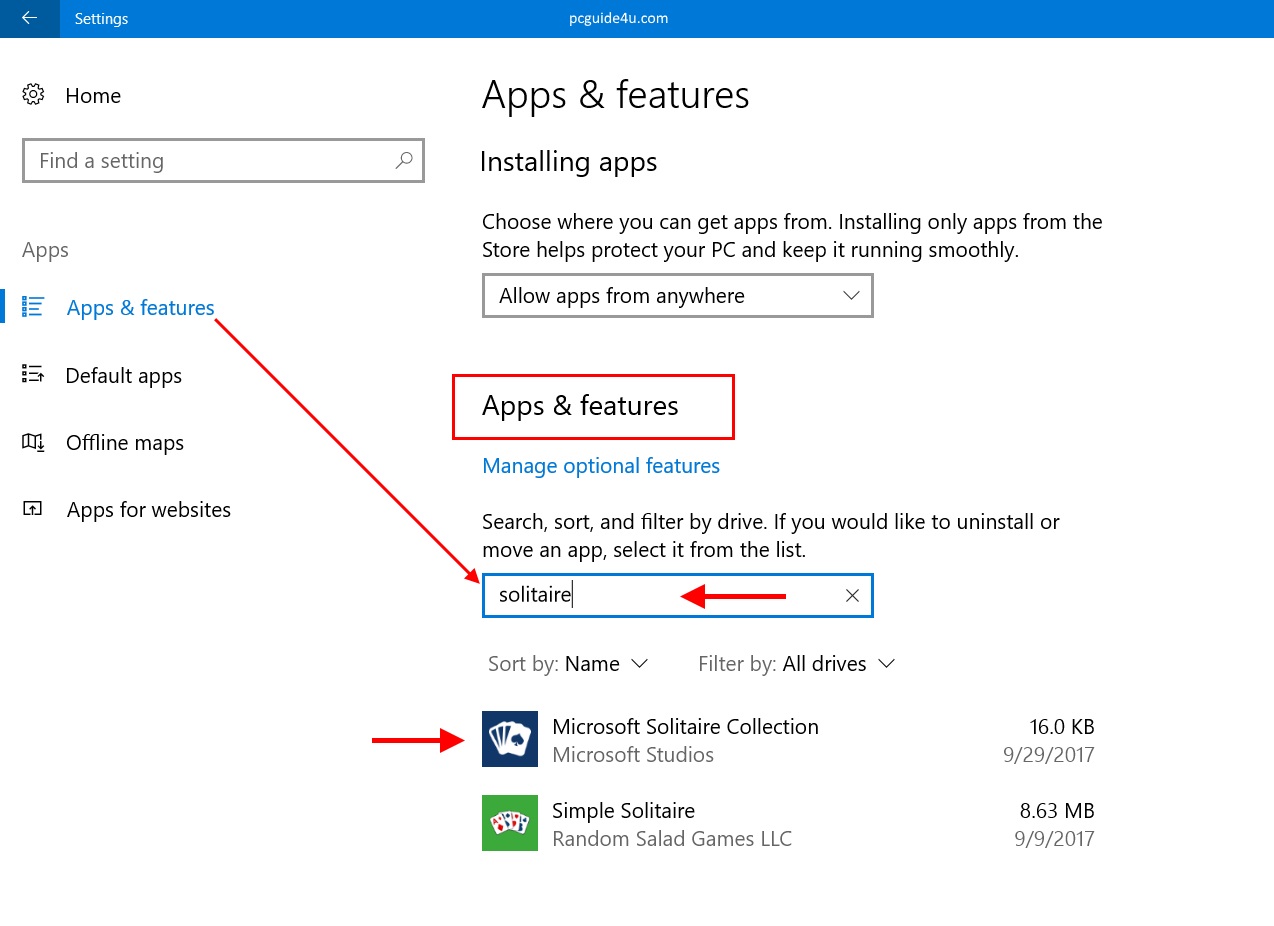The height and width of the screenshot is (926, 1274).
Task: Open the Manage optional features link
Action: tap(600, 466)
